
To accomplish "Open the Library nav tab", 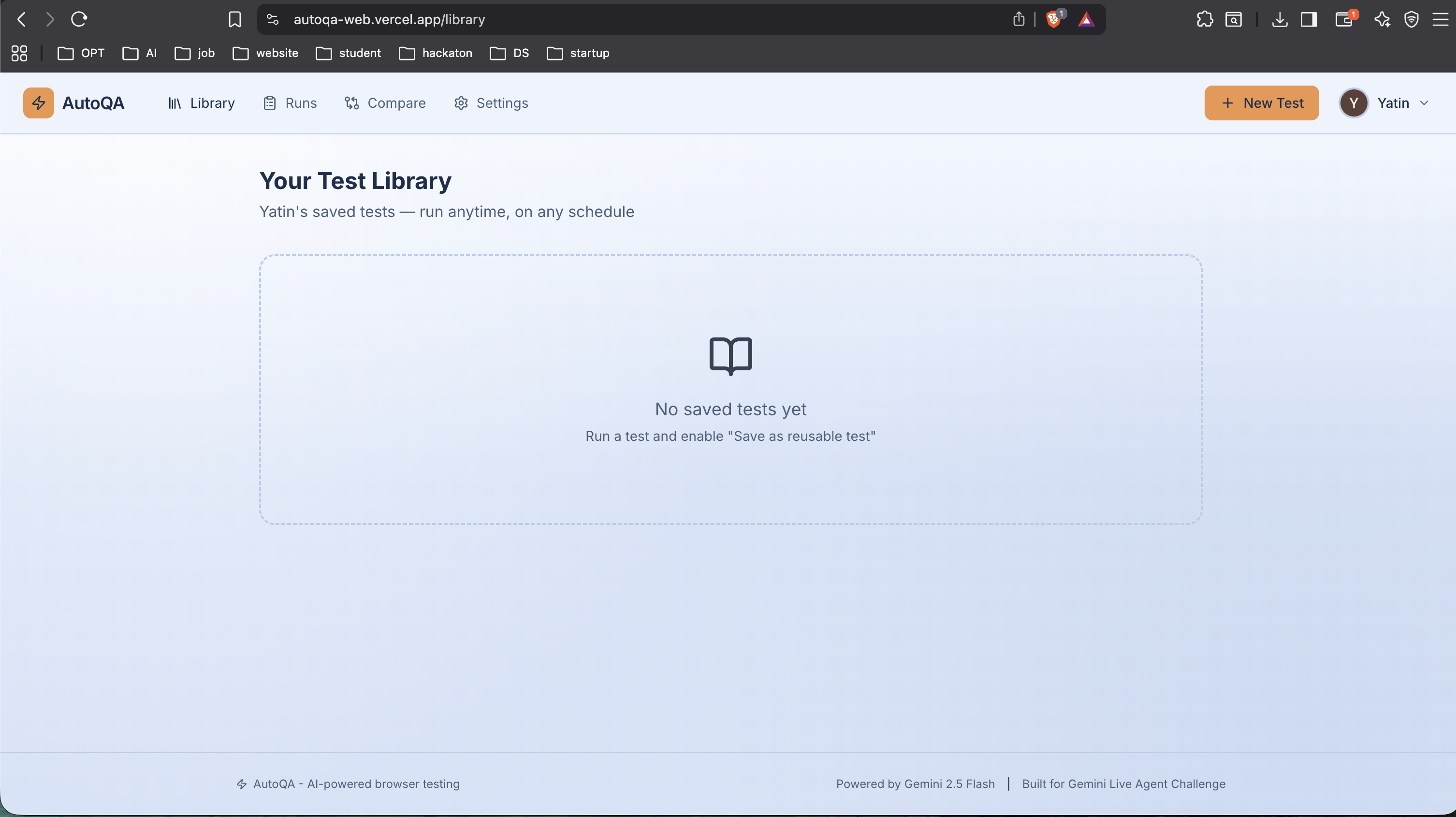I will [201, 103].
